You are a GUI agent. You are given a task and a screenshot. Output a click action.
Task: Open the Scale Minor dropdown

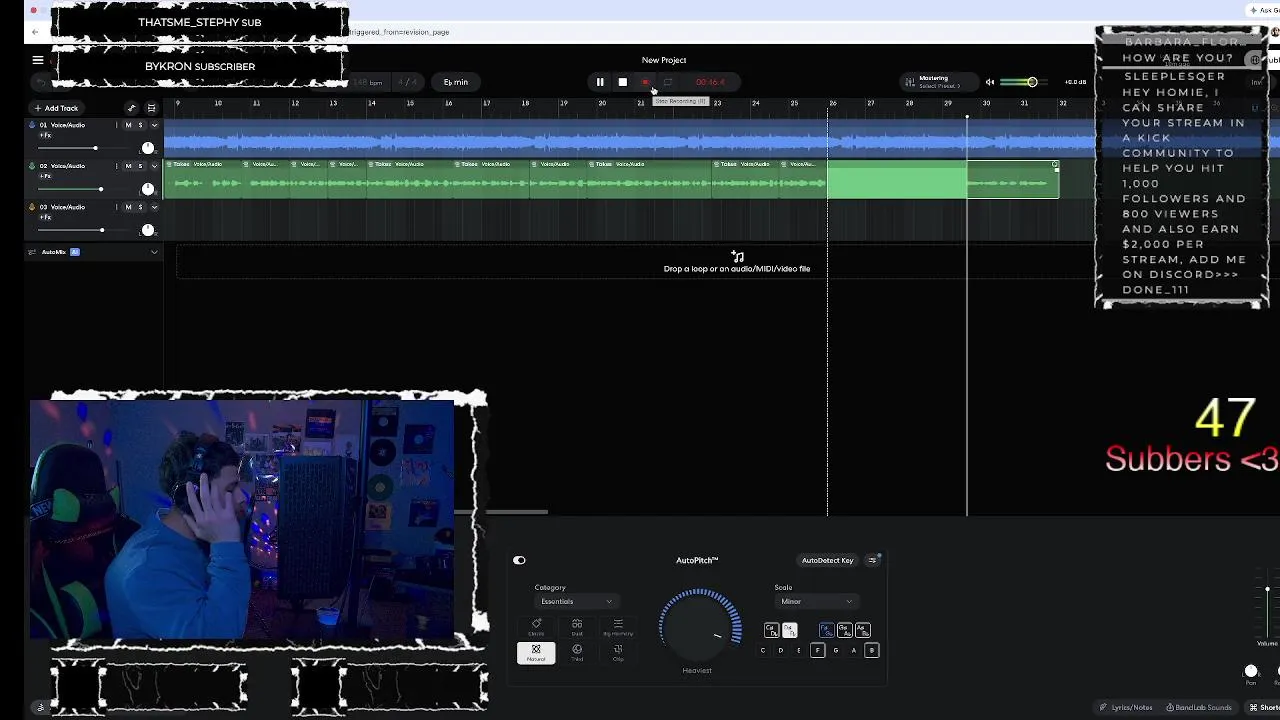[816, 601]
